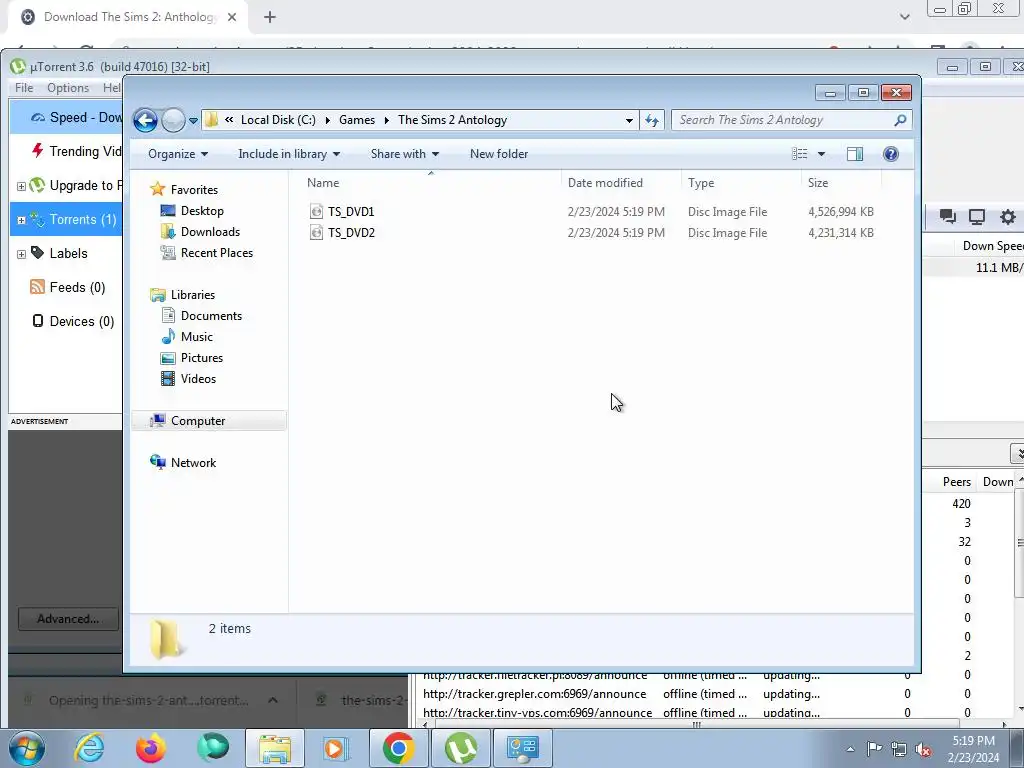Close the Download The Sims 2 tab

pos(232,17)
